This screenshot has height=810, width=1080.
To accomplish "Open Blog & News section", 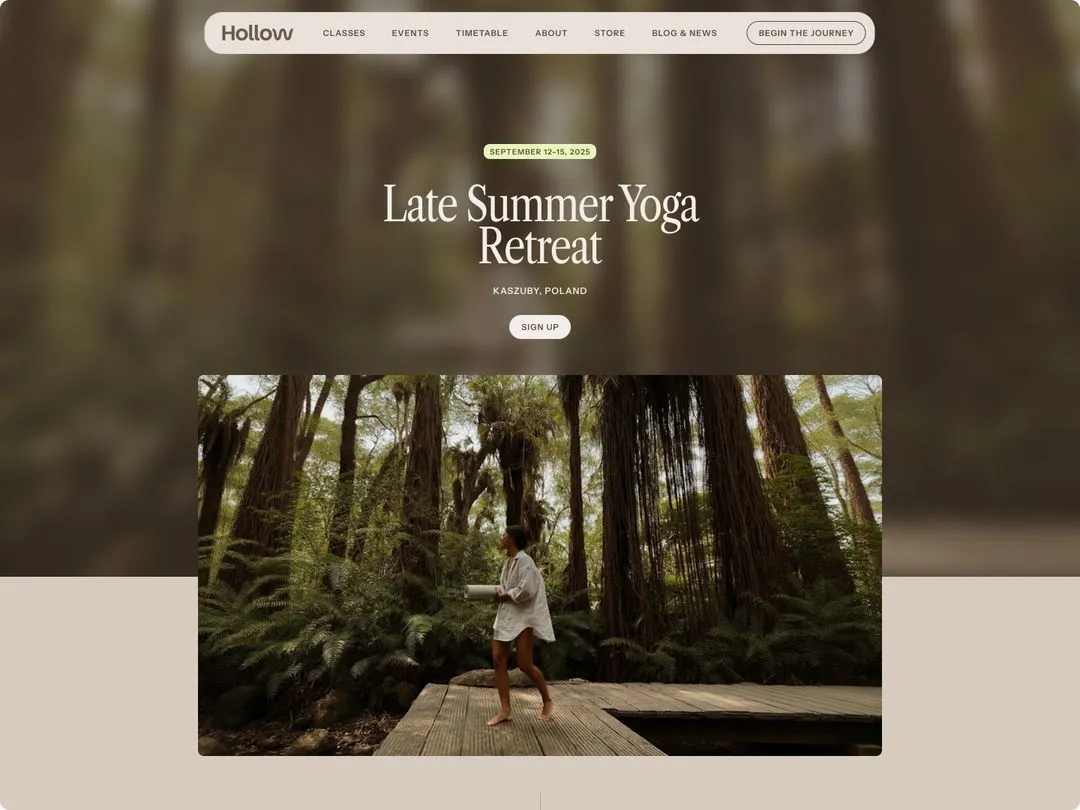I will [684, 33].
